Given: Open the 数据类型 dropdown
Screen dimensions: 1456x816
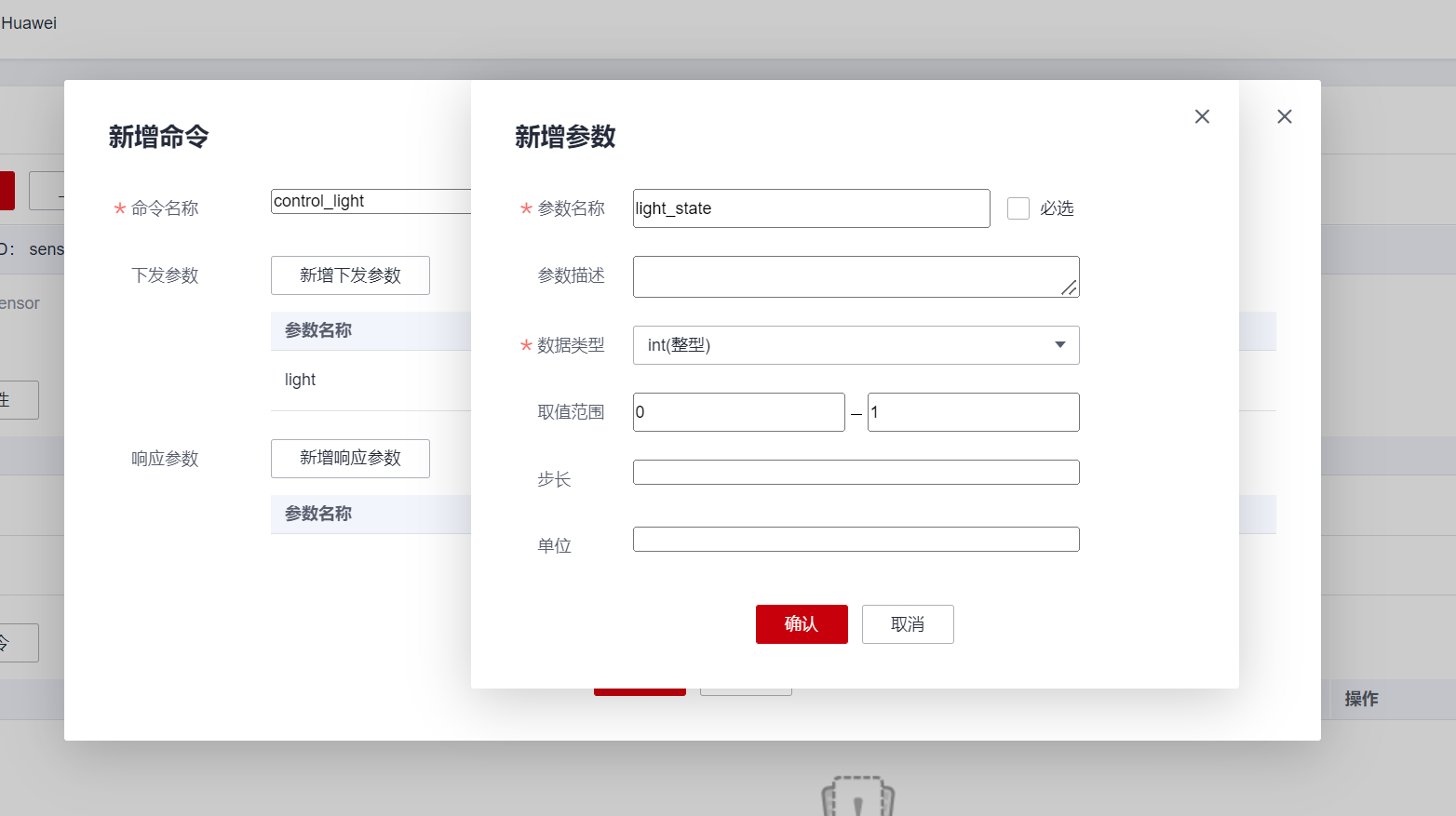Looking at the screenshot, I should [x=856, y=345].
